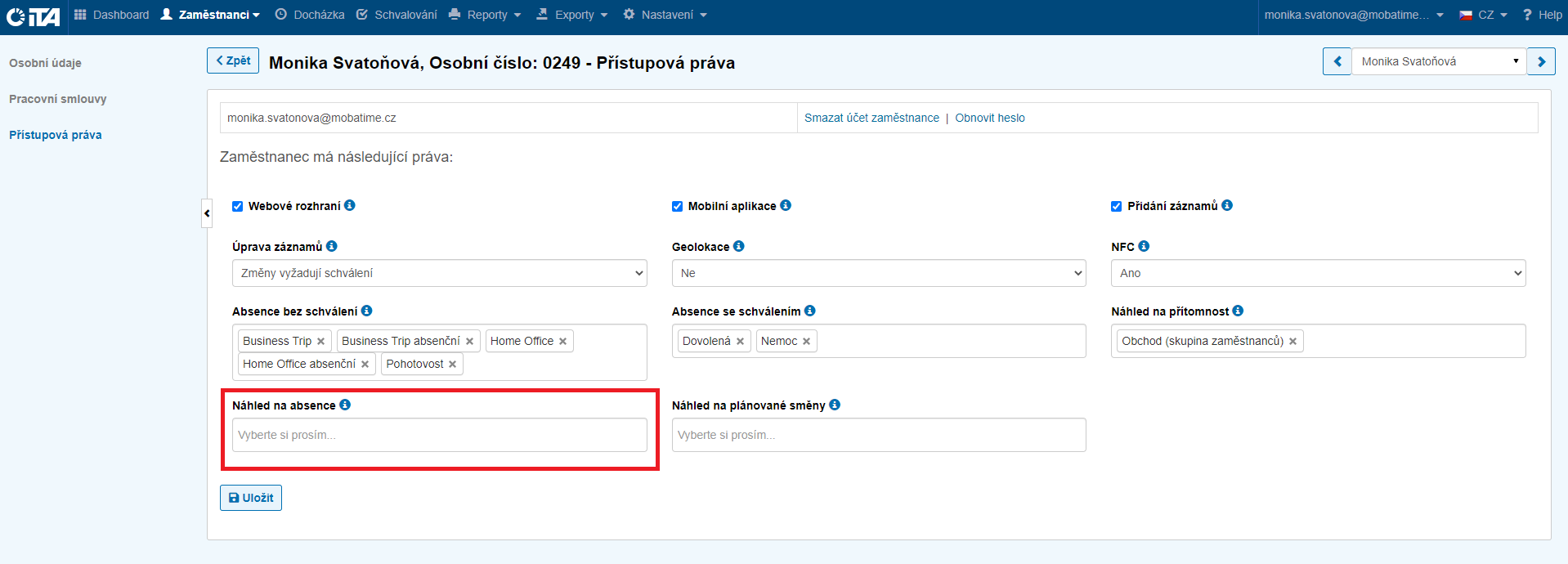Remove the Home Office absence tag
The image size is (1568, 564).
pos(562,342)
